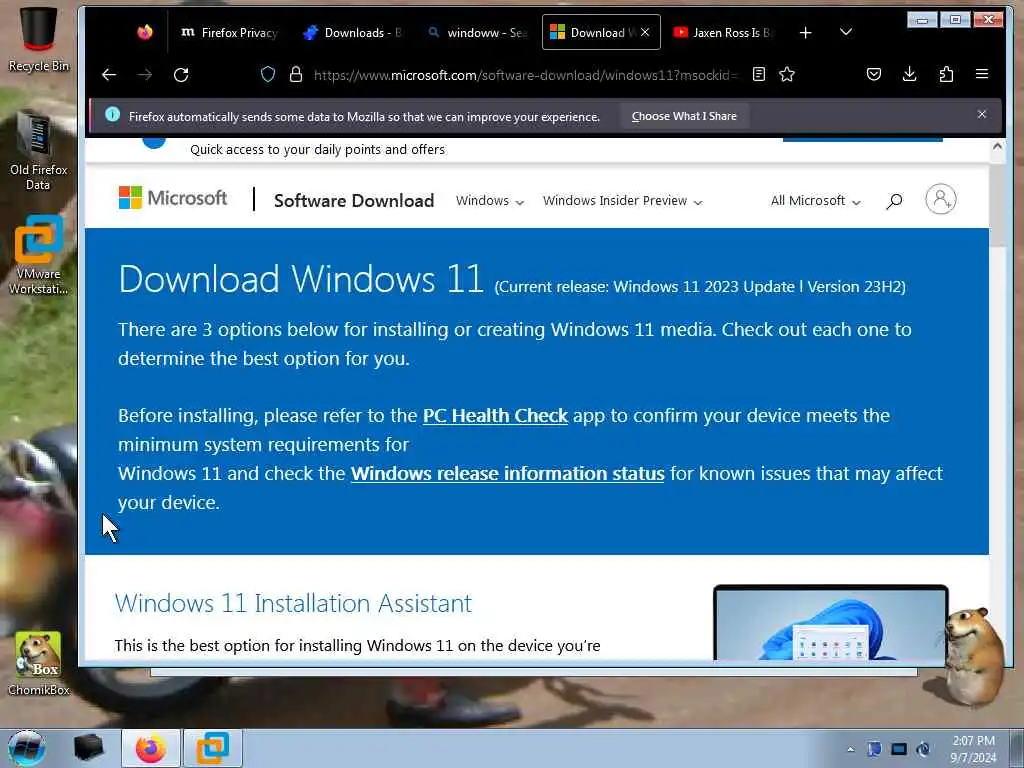The height and width of the screenshot is (768, 1024).
Task: Select the ChomikBox desktop icon
Action: pos(38,663)
